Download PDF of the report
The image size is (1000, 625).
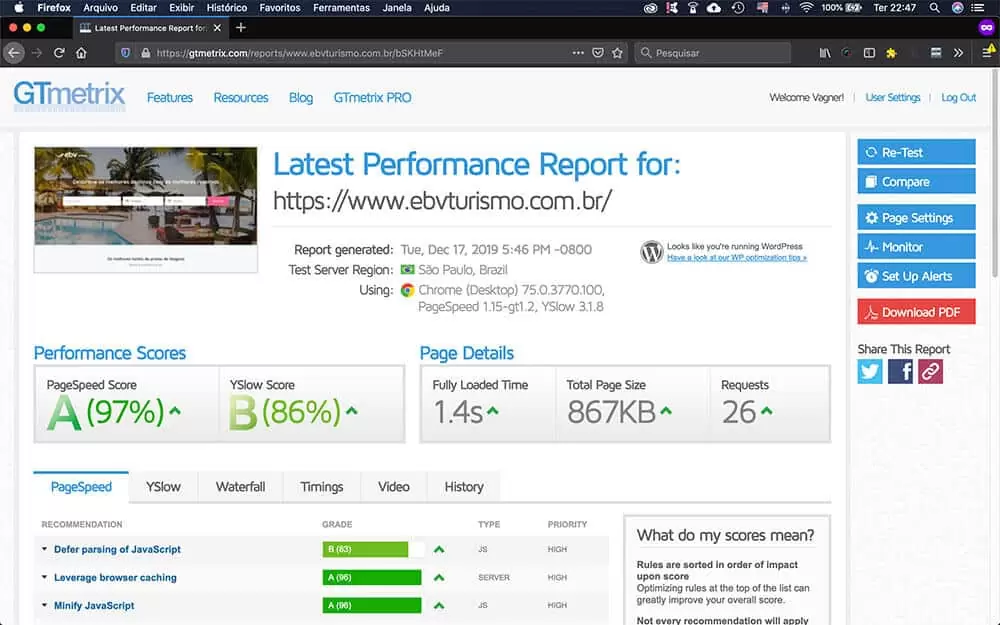[x=916, y=312]
